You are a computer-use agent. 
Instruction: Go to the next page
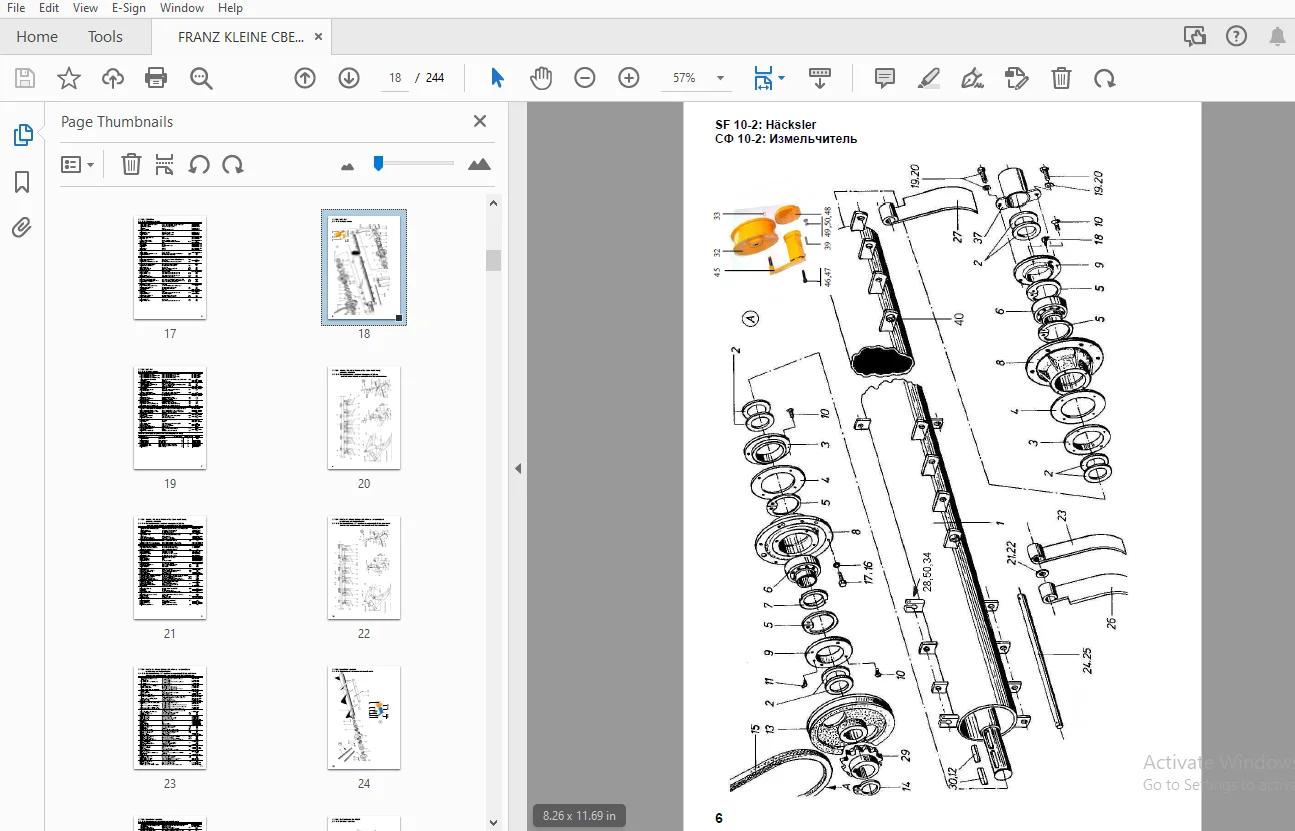(x=349, y=78)
